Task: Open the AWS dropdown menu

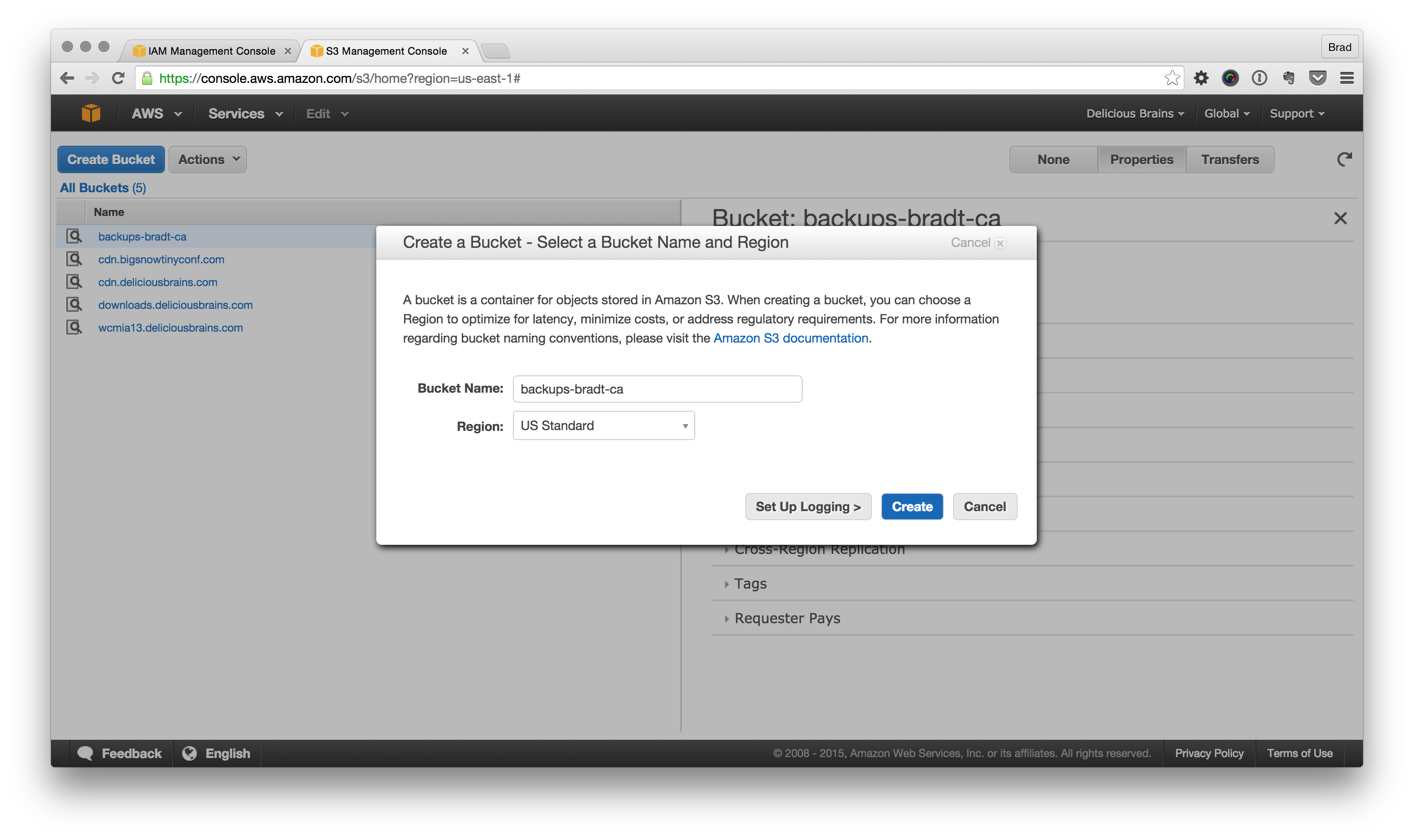Action: pos(157,113)
